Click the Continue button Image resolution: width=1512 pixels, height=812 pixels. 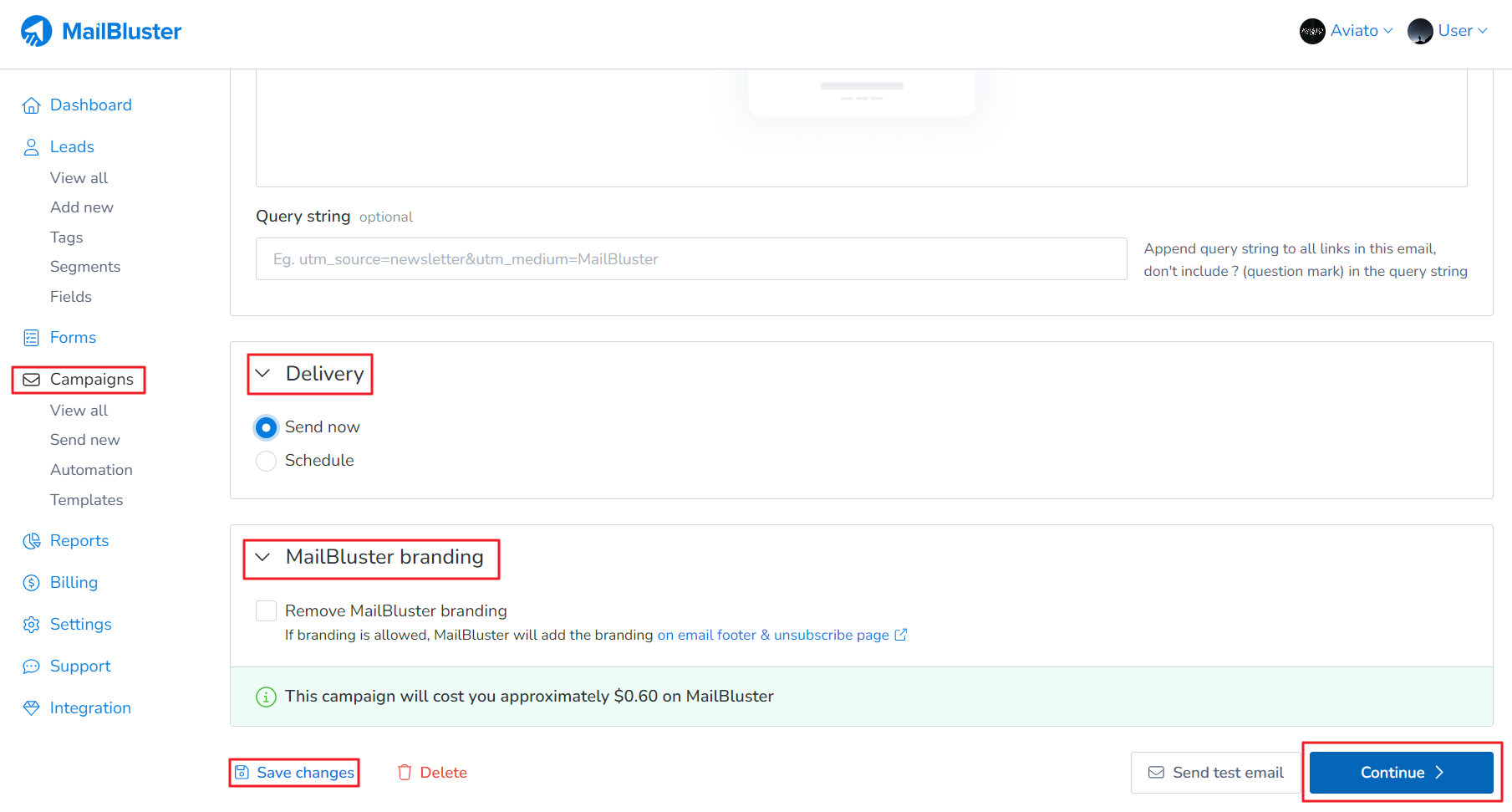pyautogui.click(x=1402, y=773)
